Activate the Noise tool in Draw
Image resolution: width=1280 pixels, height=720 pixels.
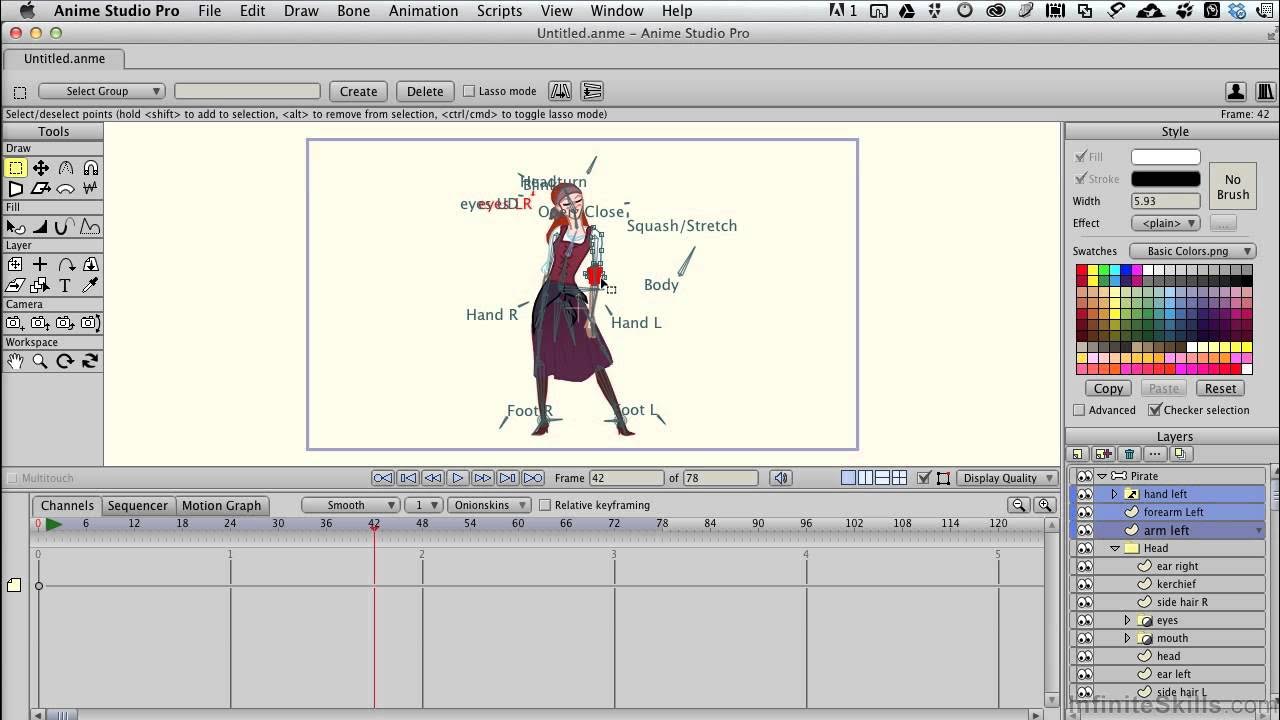pos(91,188)
